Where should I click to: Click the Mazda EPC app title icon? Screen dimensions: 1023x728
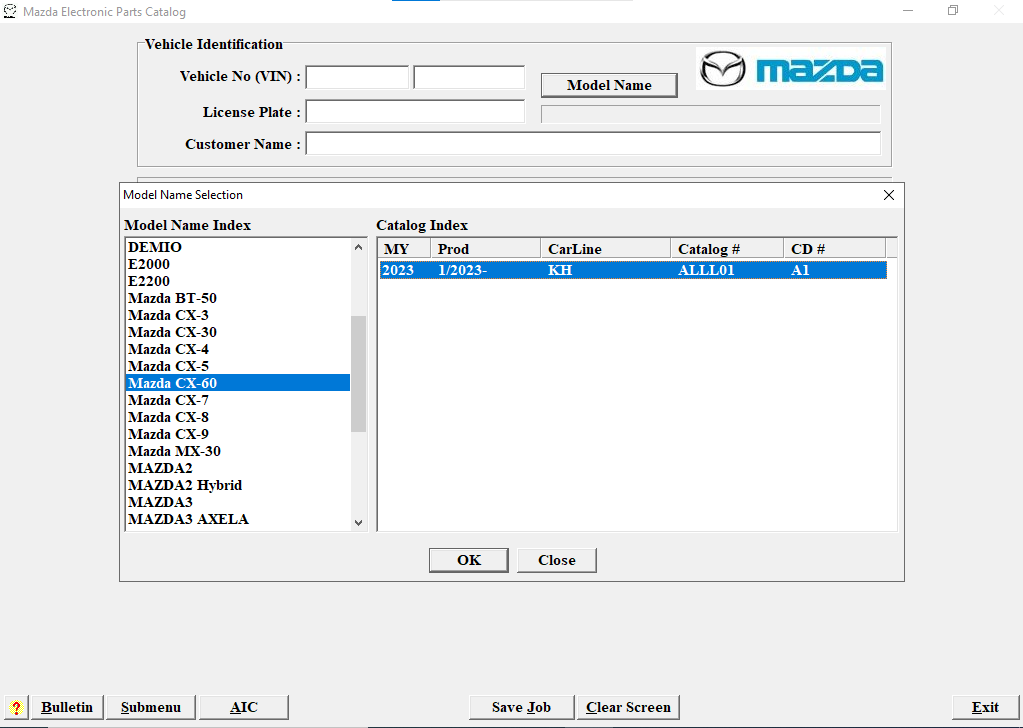(x=10, y=11)
